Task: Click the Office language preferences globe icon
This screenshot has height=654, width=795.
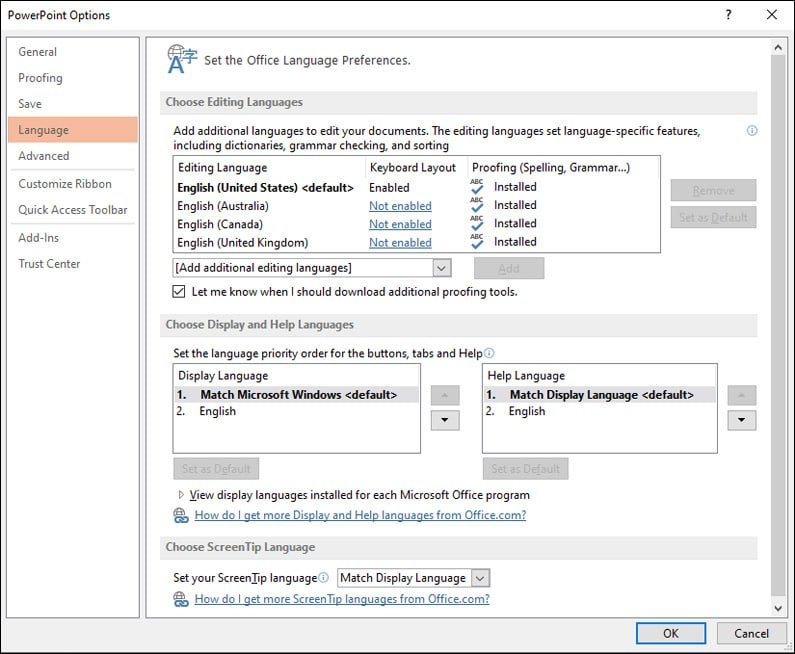Action: point(182,59)
